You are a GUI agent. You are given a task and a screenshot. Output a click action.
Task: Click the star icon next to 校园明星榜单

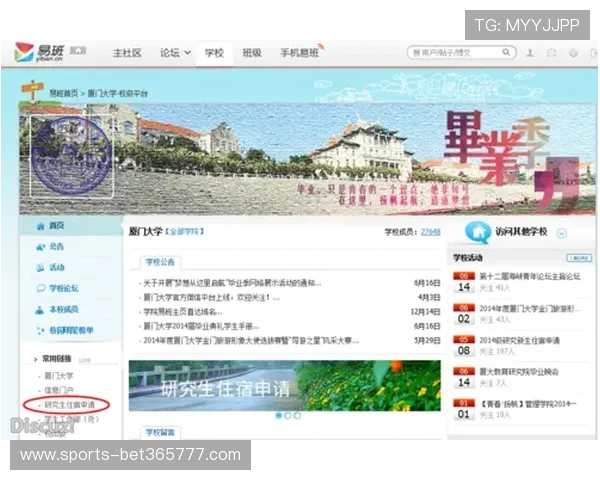[x=40, y=330]
